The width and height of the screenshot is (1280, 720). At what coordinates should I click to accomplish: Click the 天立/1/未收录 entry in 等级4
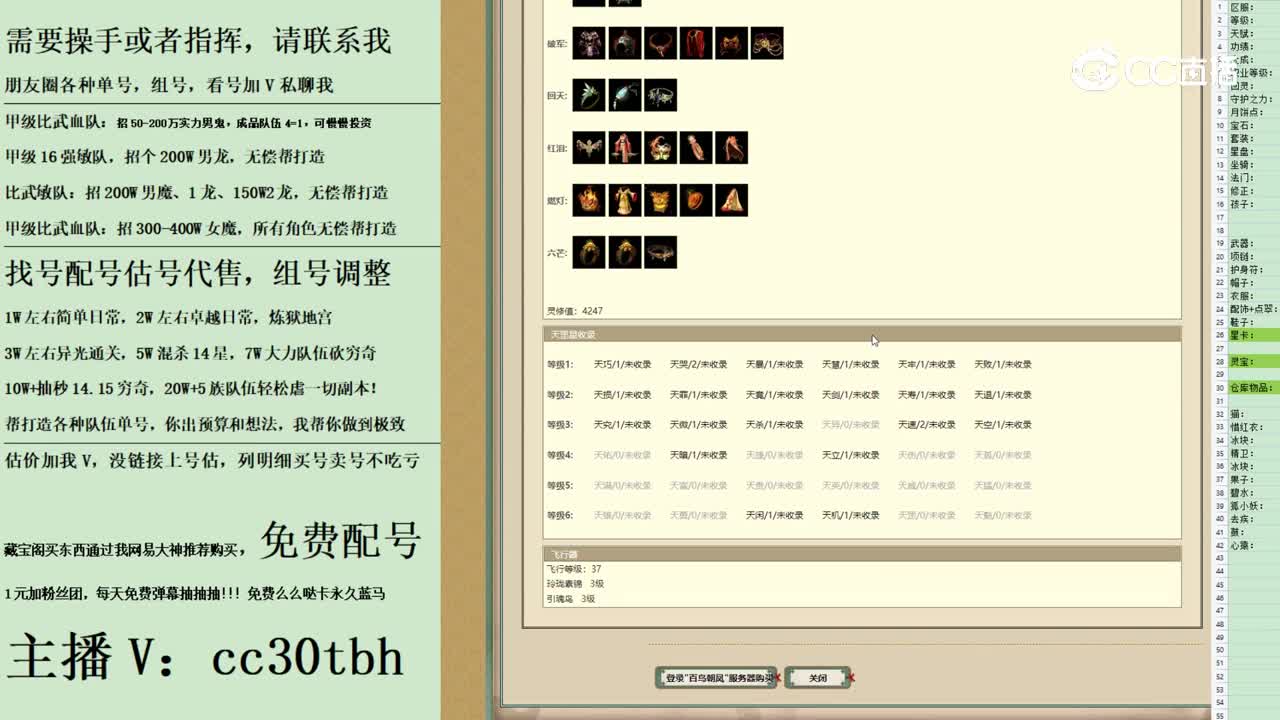click(x=850, y=455)
